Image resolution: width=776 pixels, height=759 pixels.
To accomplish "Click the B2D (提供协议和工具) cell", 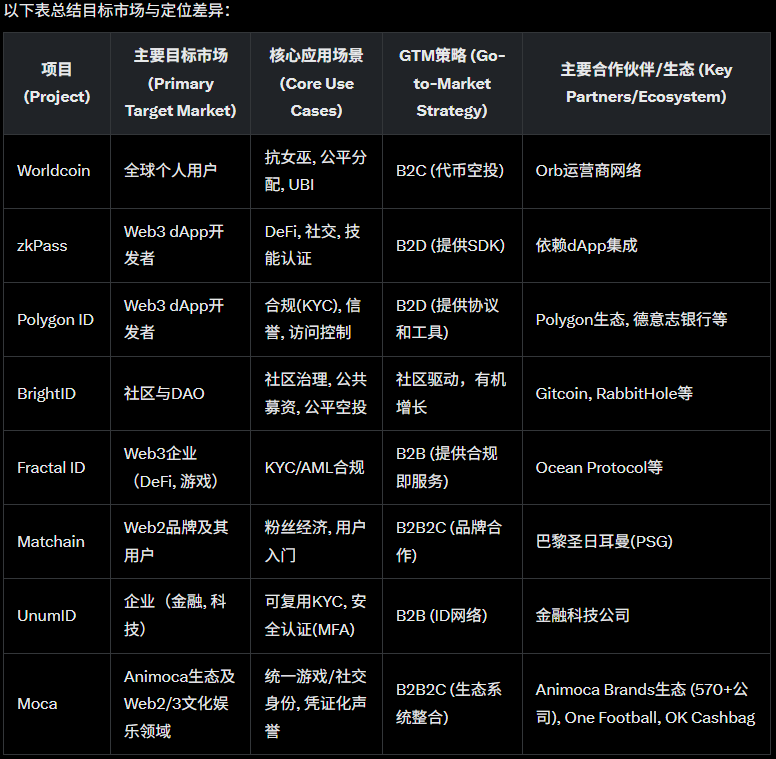I will (452, 320).
